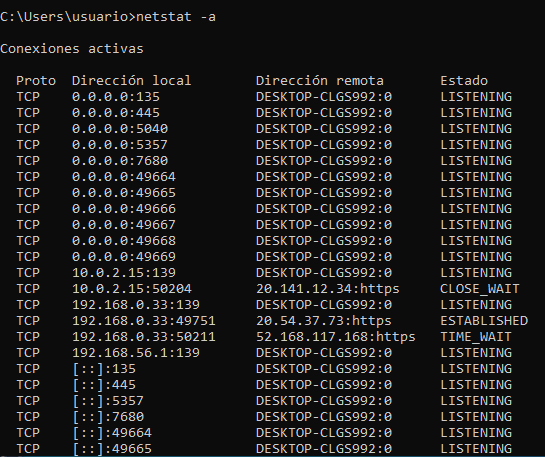Click the Dirección local column header

click(x=132, y=81)
